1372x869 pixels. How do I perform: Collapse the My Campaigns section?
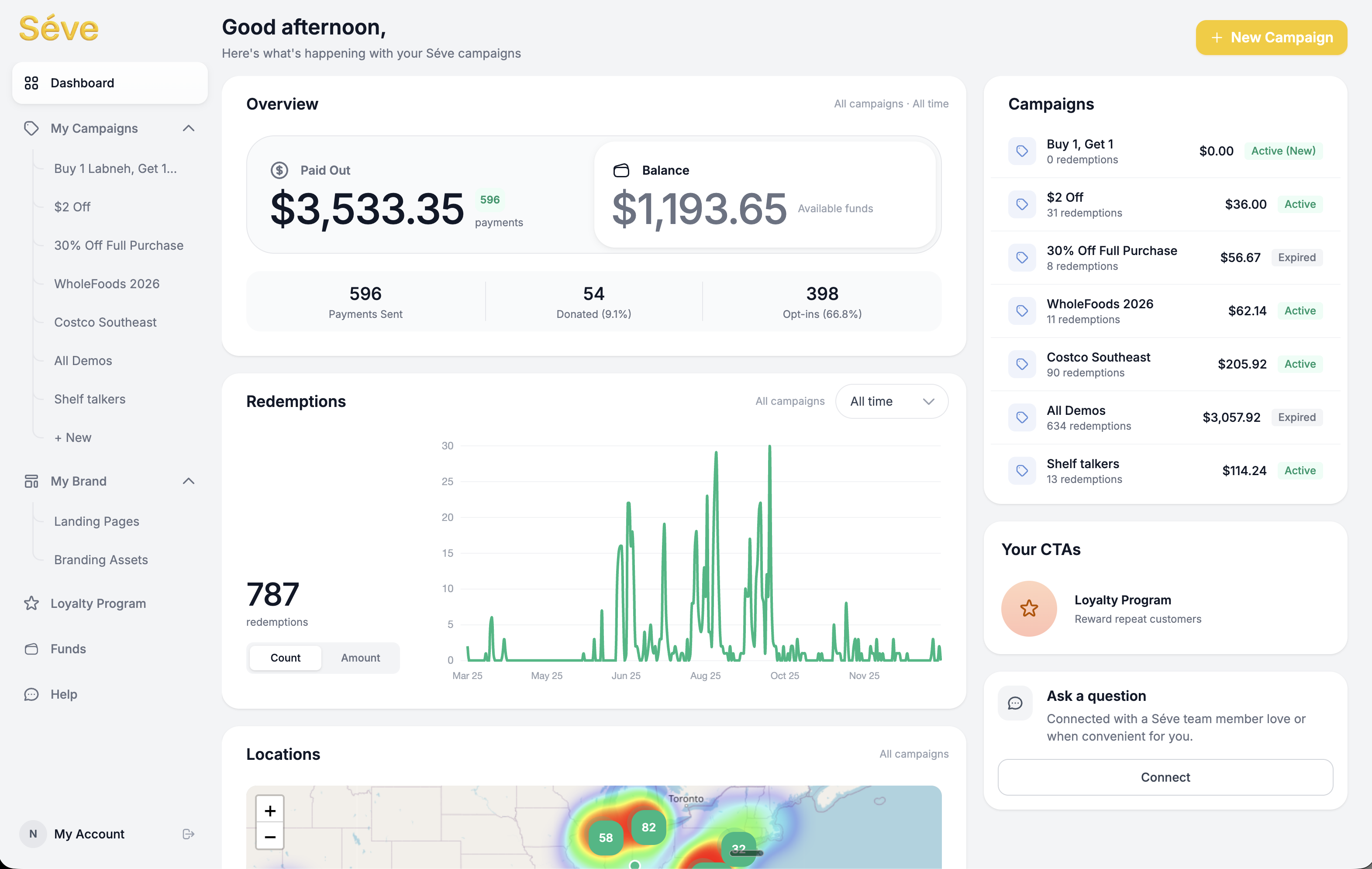pos(189,128)
